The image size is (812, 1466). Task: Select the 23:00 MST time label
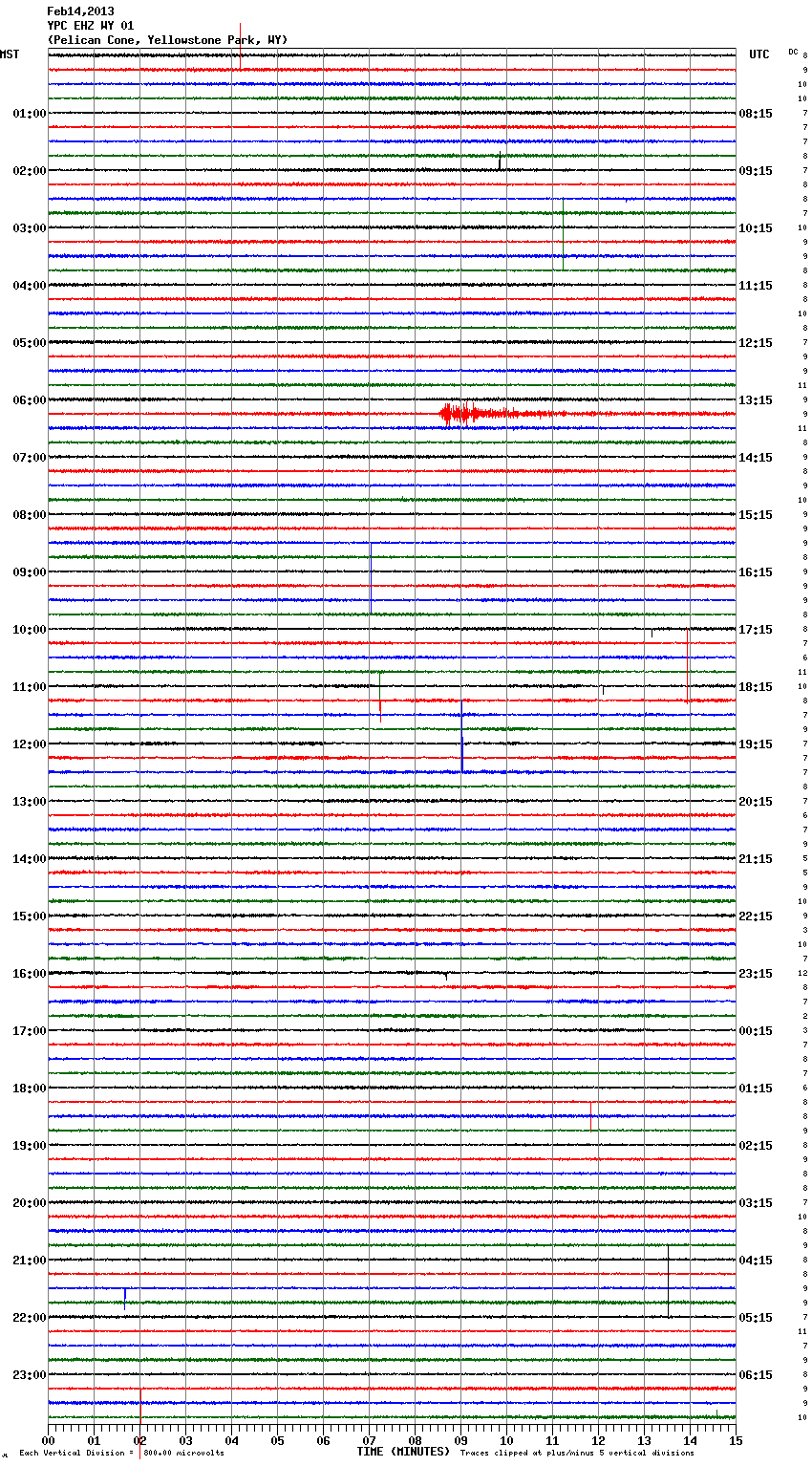tap(30, 1375)
